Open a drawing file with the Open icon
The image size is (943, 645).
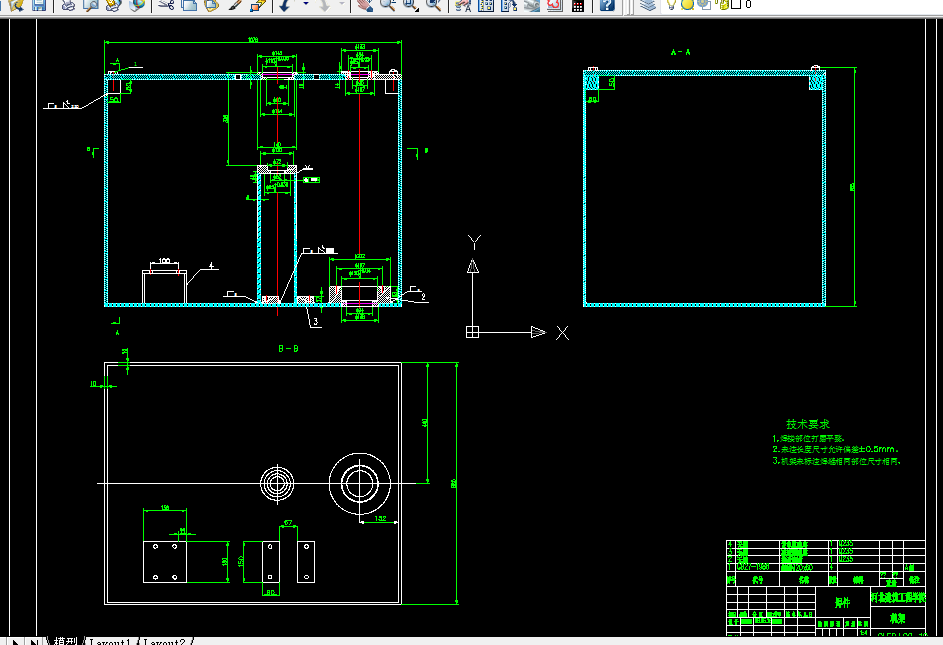(x=16, y=5)
